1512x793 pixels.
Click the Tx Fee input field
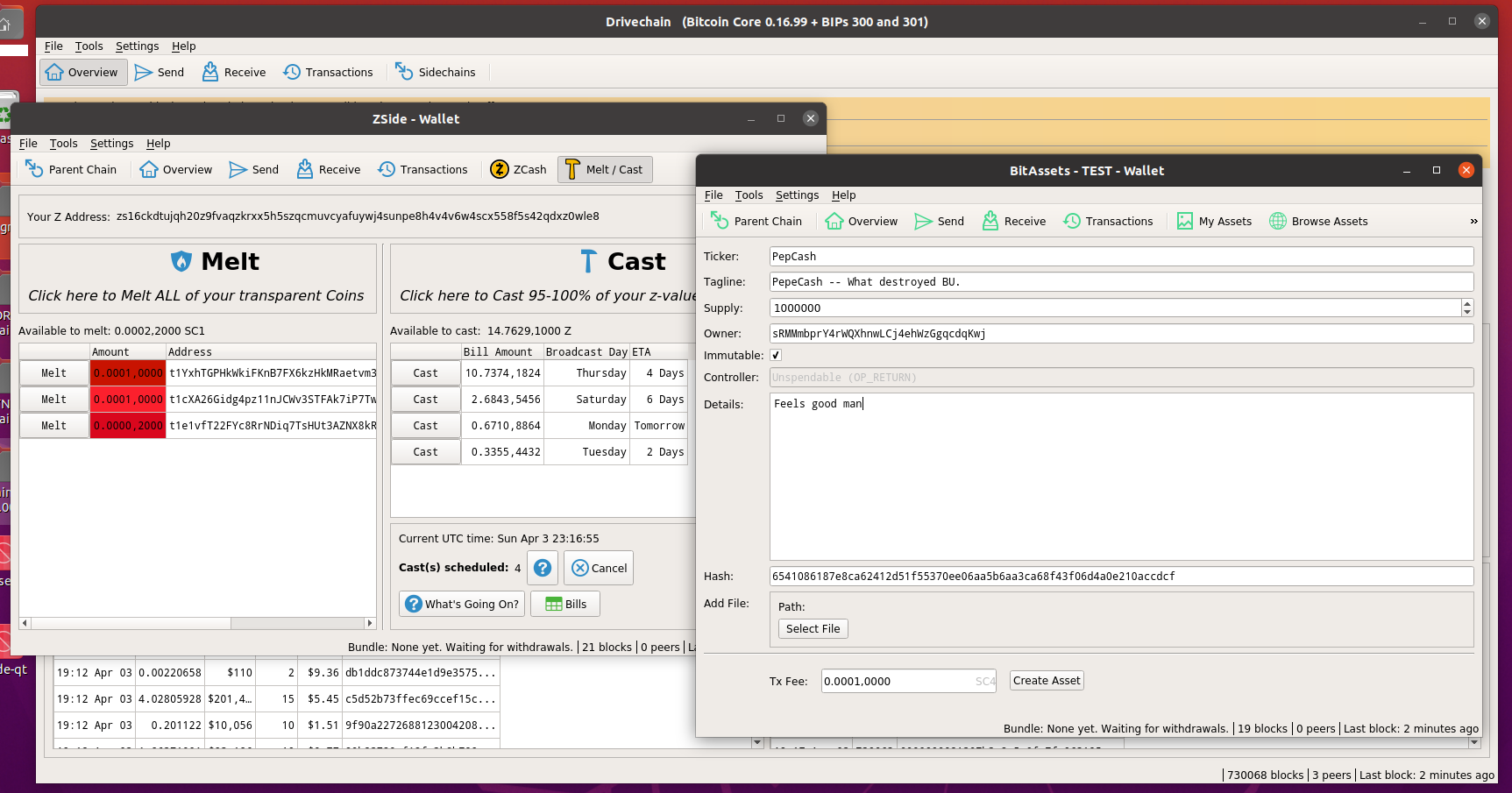tap(908, 681)
